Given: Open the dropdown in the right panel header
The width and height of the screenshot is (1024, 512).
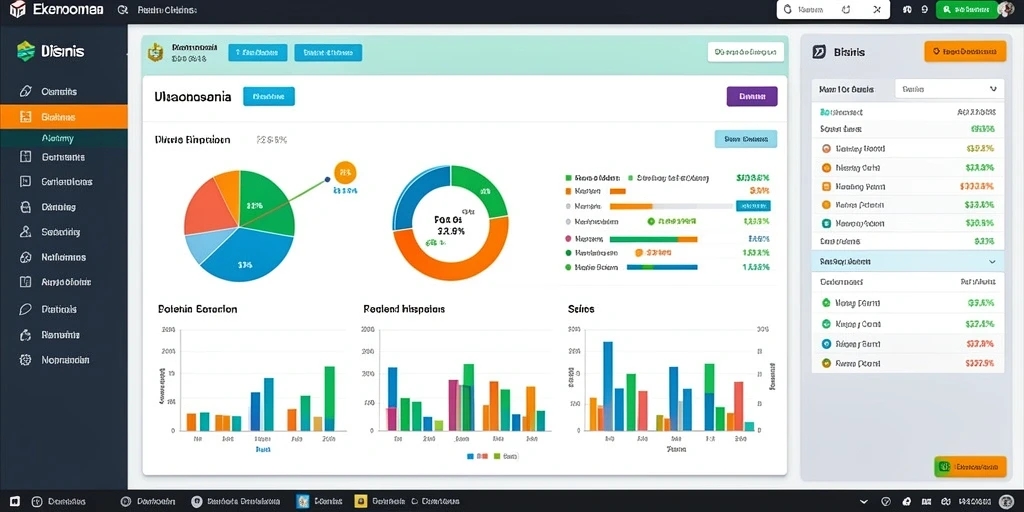Looking at the screenshot, I should pyautogui.click(x=949, y=89).
